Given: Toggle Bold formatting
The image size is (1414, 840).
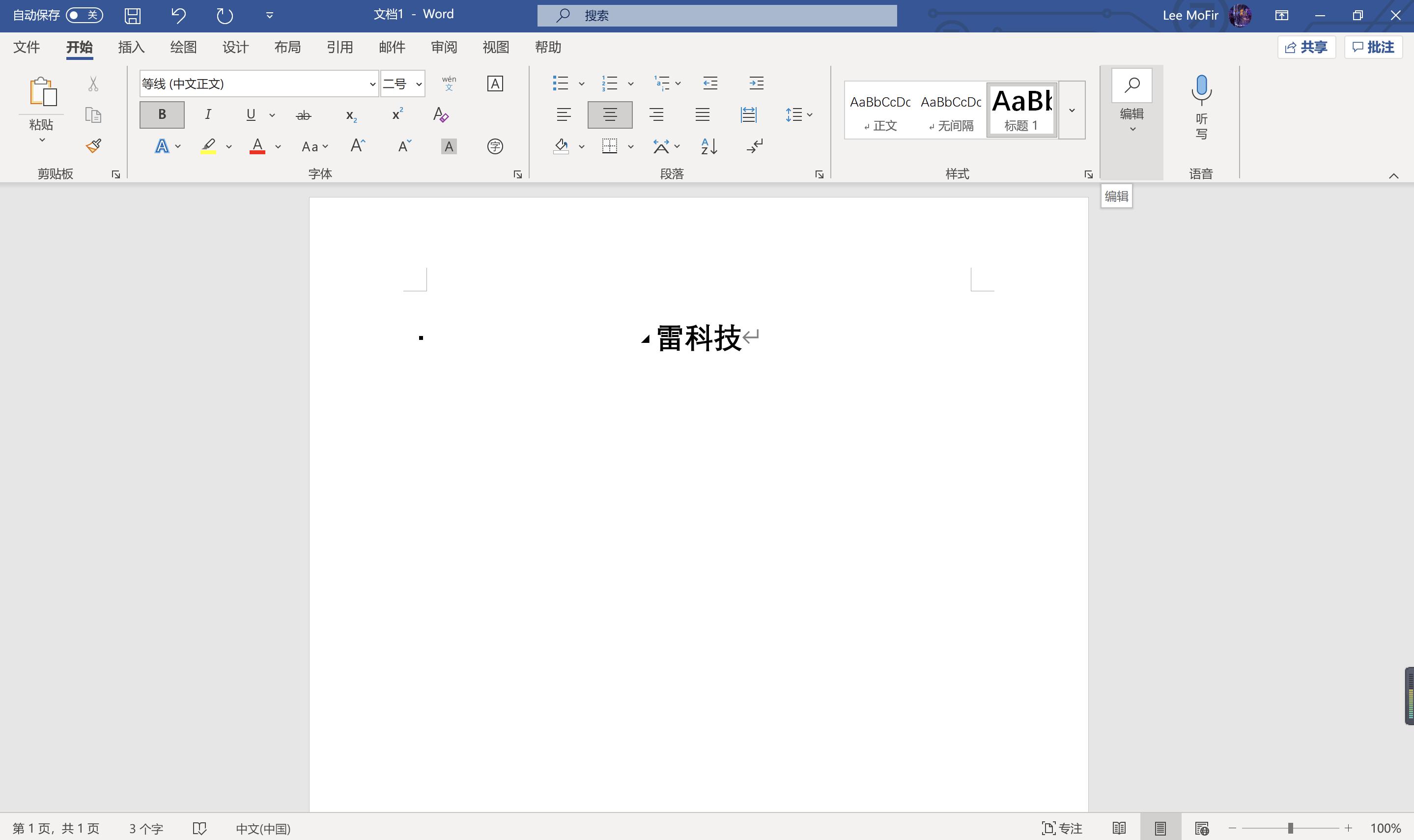Looking at the screenshot, I should coord(162,115).
